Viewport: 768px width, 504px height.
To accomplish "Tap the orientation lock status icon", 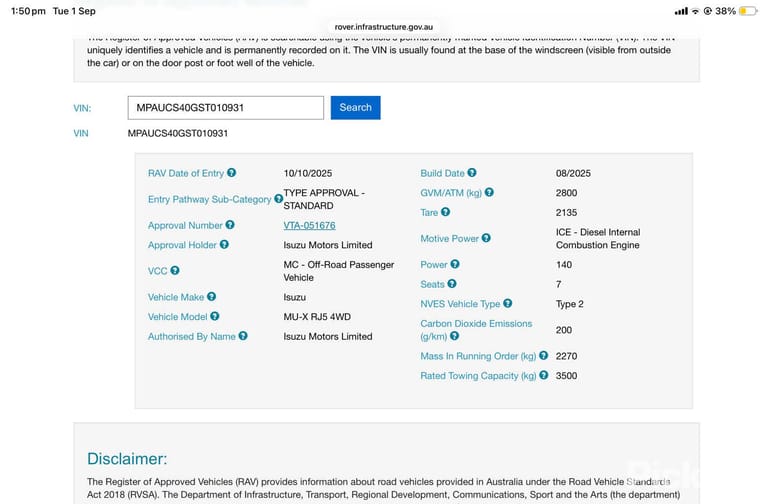I will (x=707, y=11).
